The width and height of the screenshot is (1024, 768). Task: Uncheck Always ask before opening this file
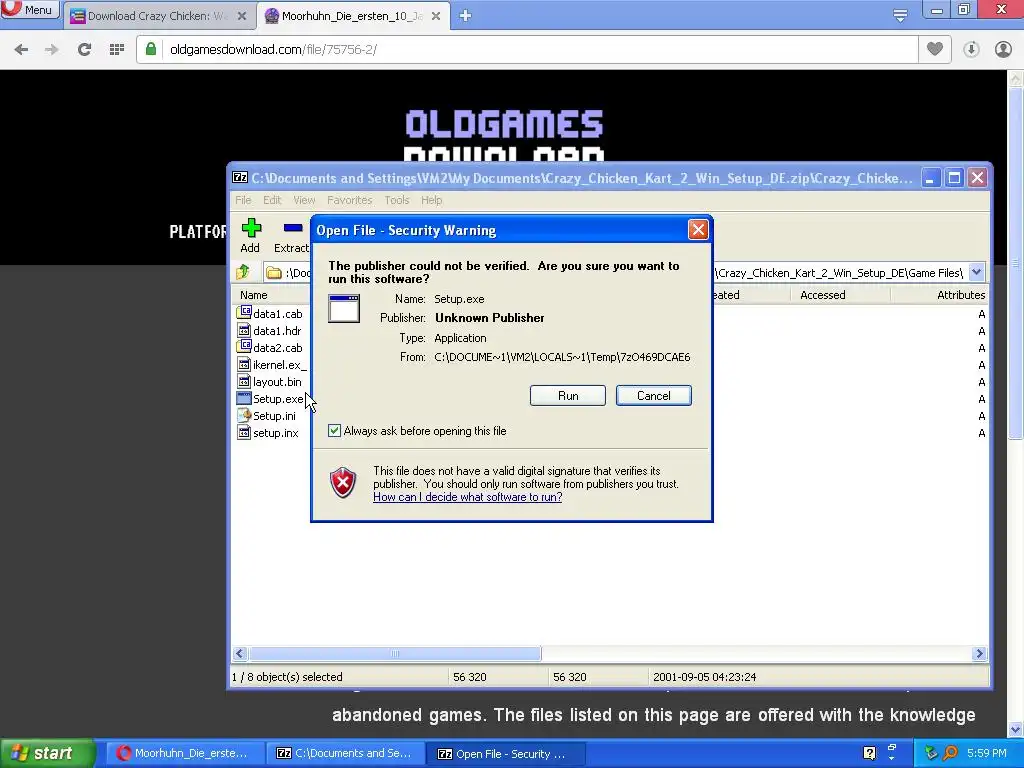(334, 431)
